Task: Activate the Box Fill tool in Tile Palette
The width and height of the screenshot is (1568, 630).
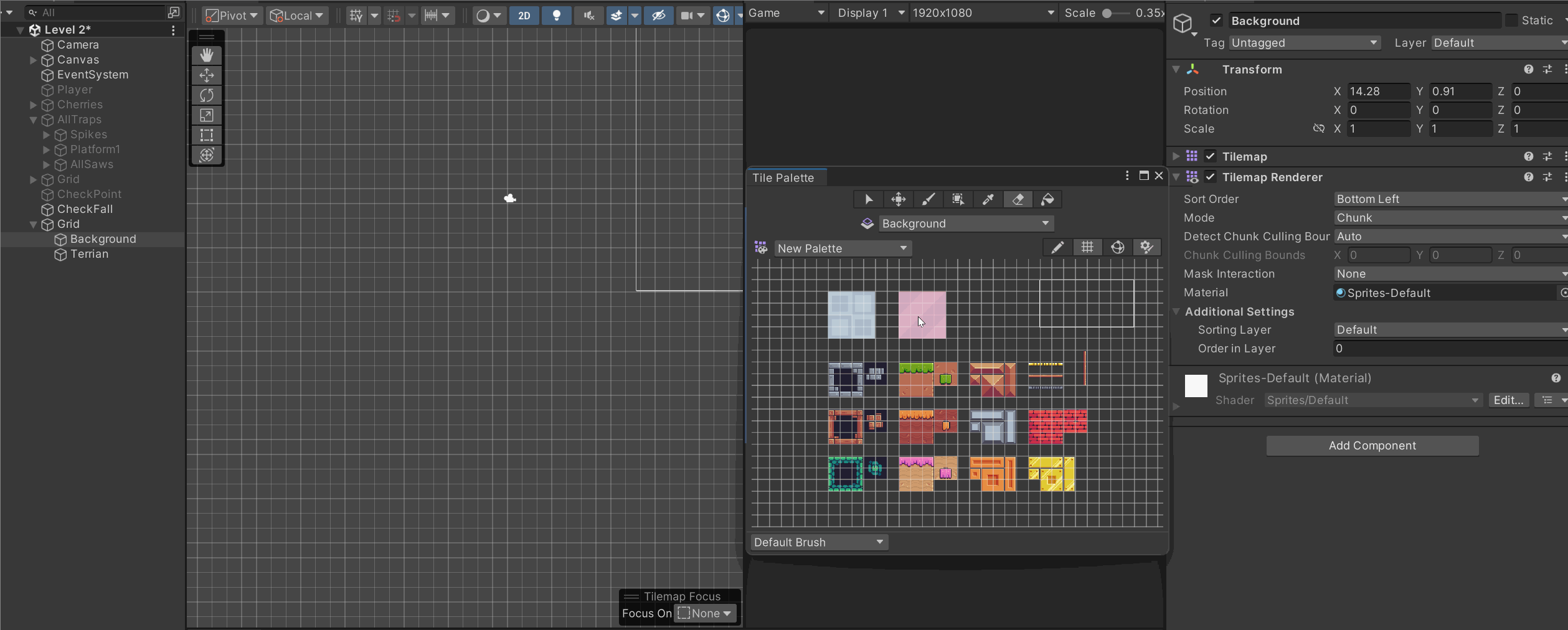Action: point(958,199)
